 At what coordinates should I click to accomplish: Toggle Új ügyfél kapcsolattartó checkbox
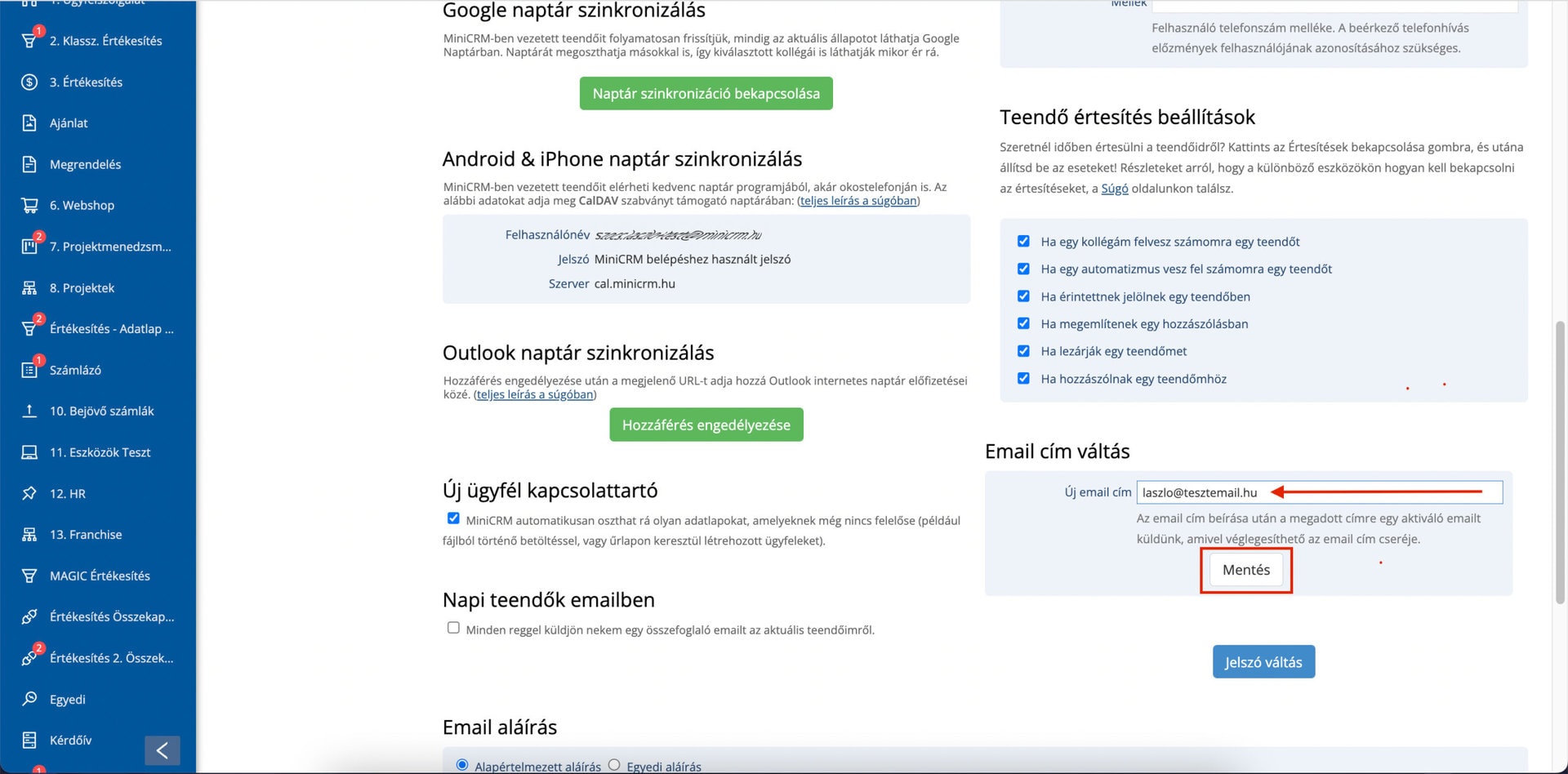click(x=453, y=518)
